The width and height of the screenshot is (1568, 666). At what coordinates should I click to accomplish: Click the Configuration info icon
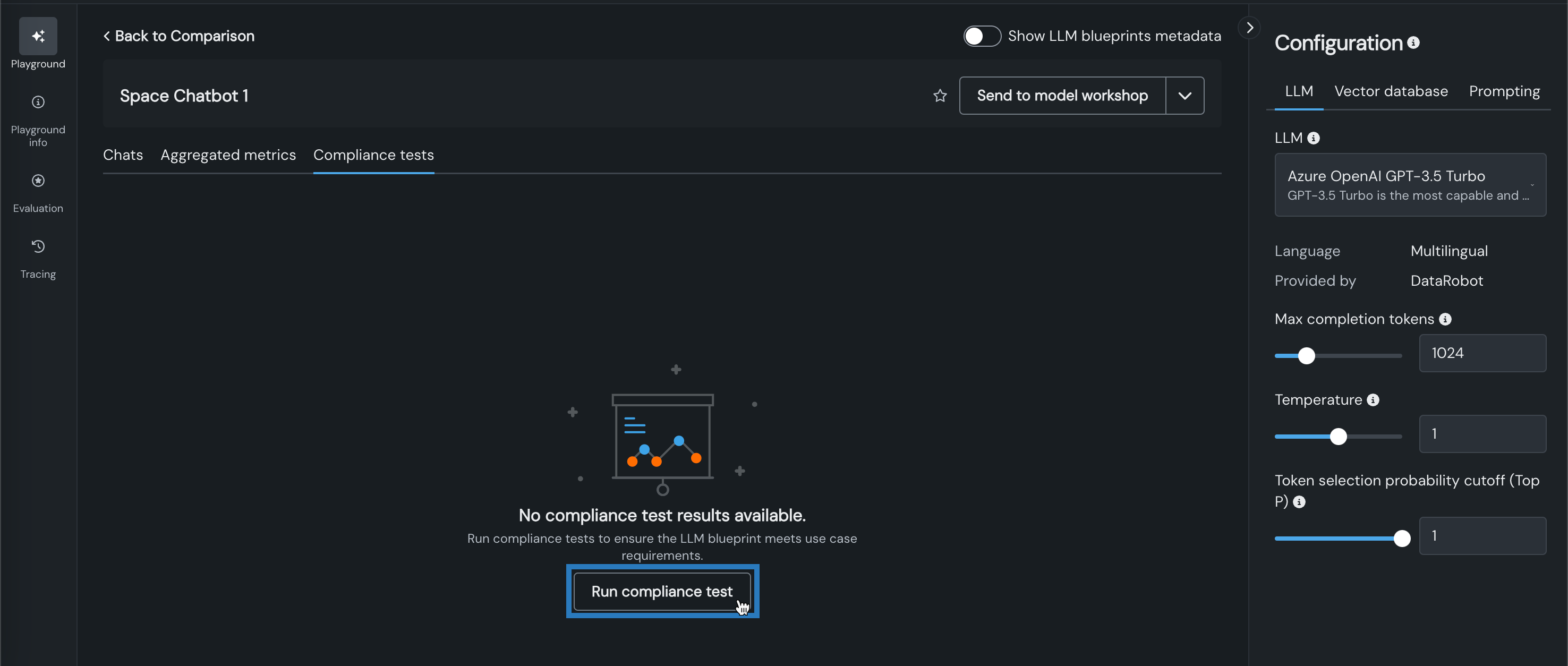click(1413, 42)
